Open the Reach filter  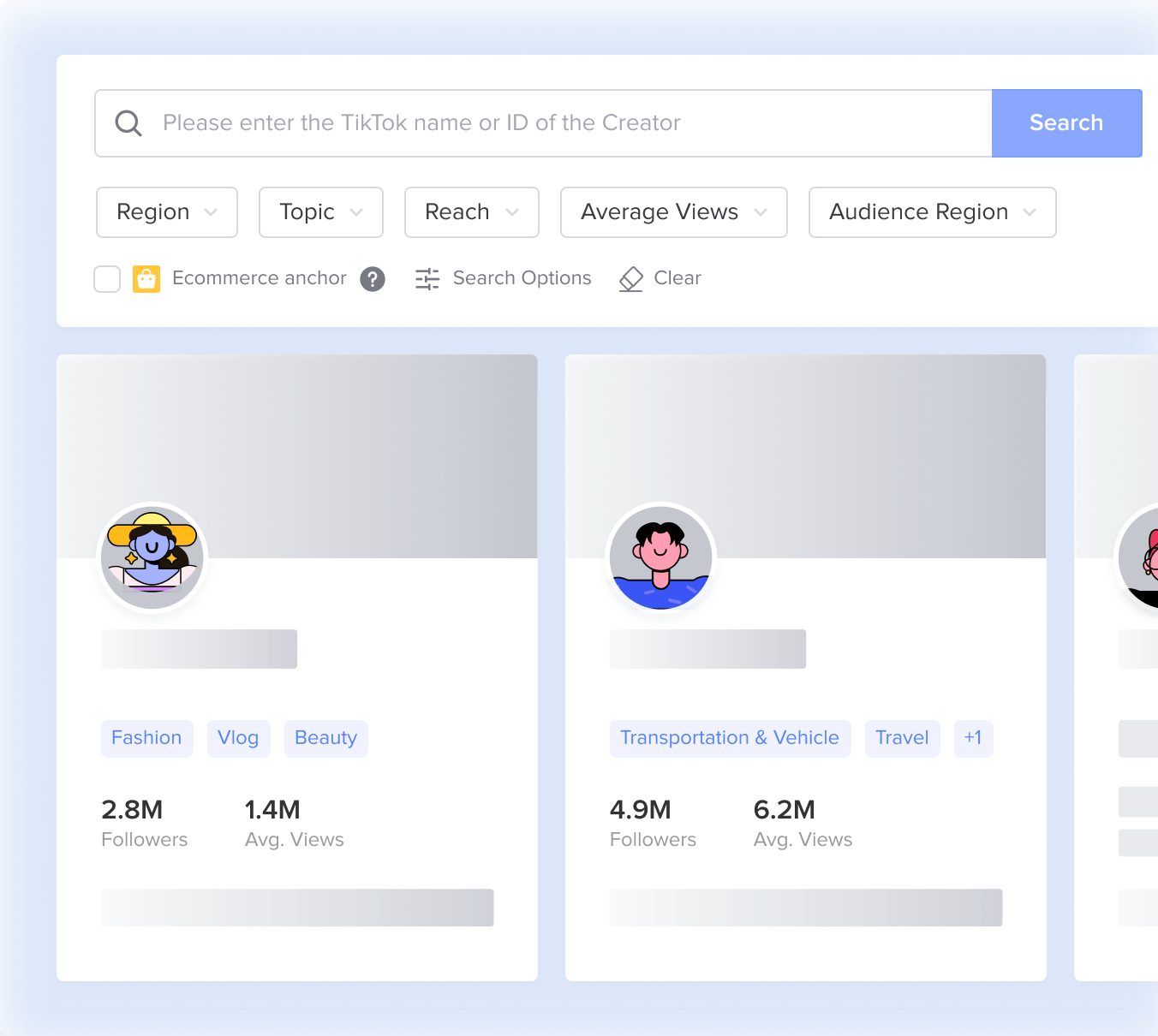pos(471,211)
